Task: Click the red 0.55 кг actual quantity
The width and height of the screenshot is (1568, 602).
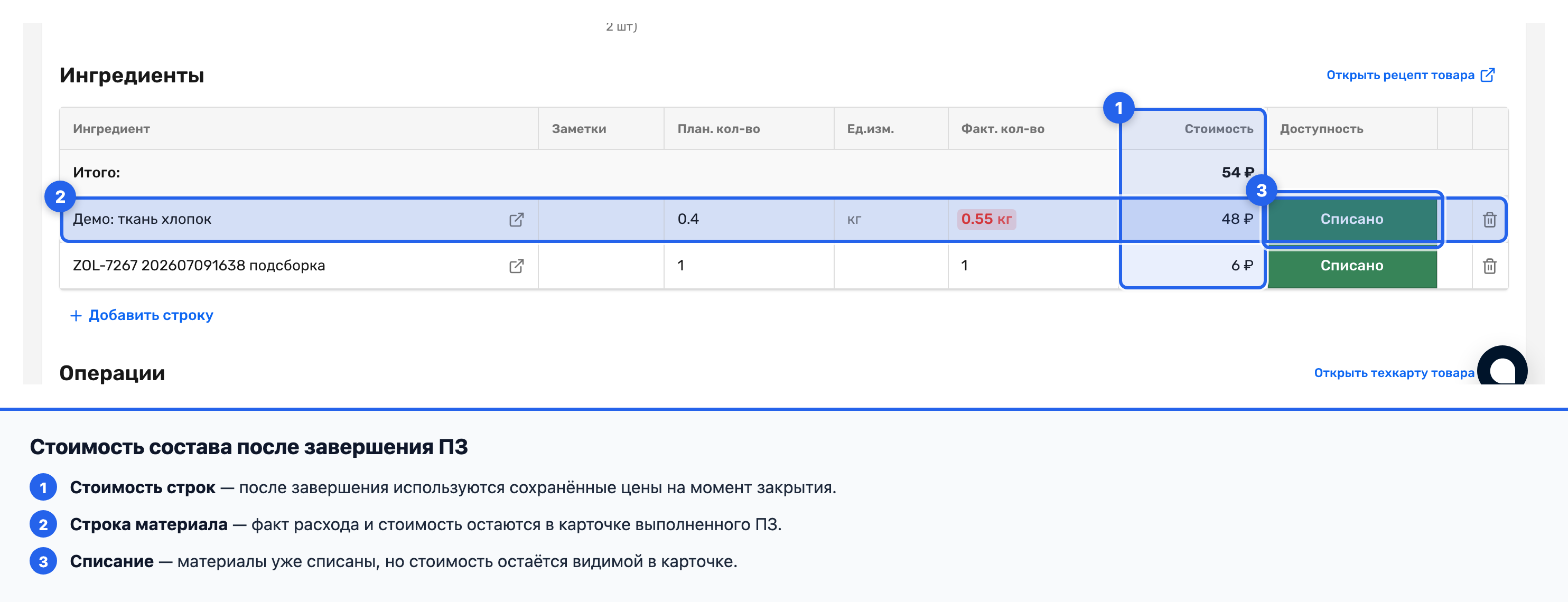Action: [986, 219]
